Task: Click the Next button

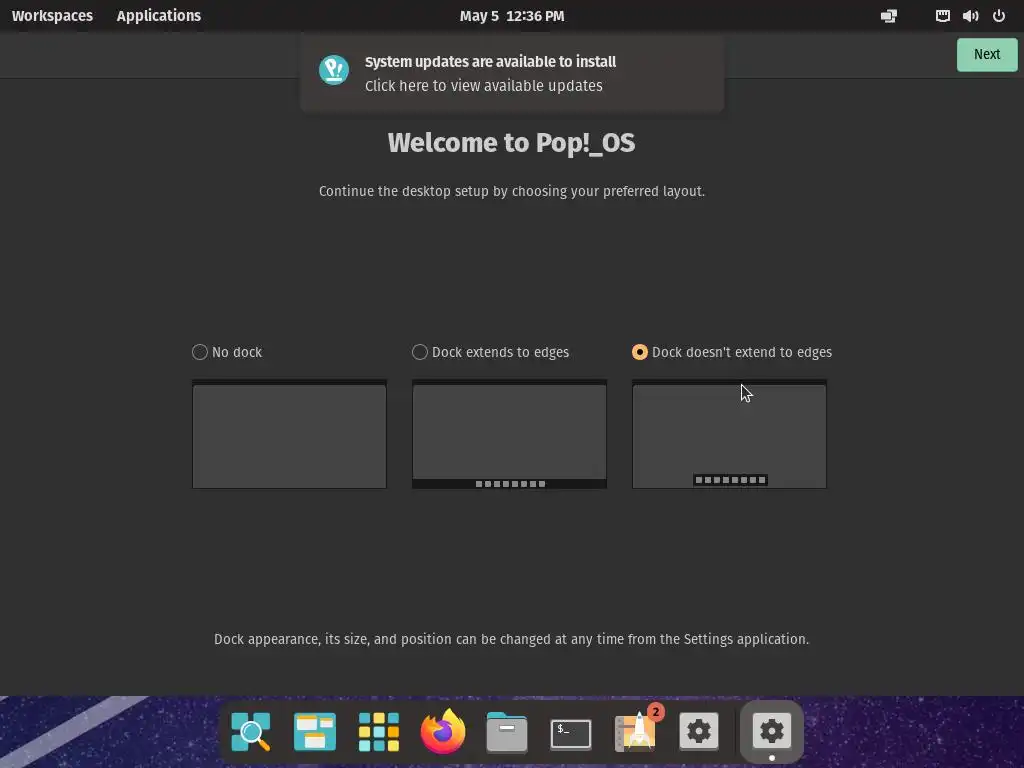Action: [x=987, y=54]
